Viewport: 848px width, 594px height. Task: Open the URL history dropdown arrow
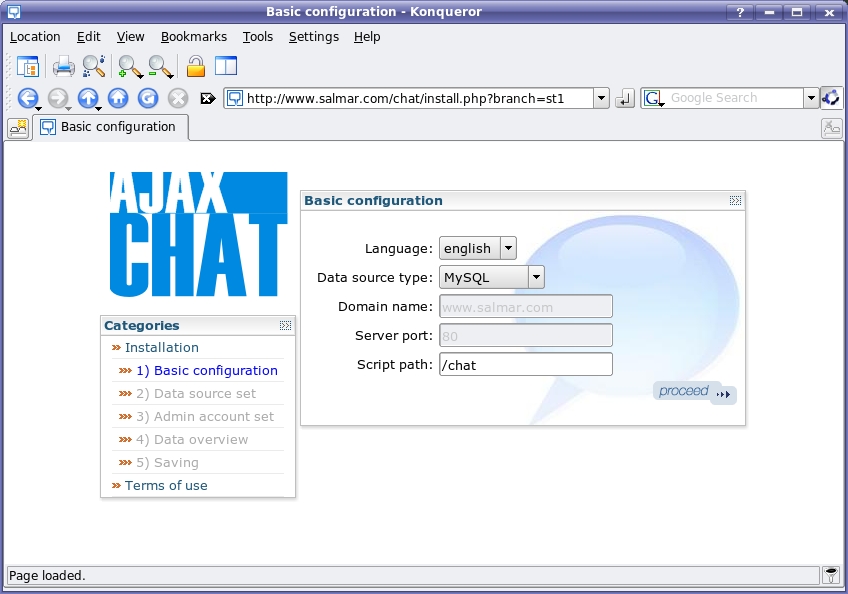(x=601, y=98)
